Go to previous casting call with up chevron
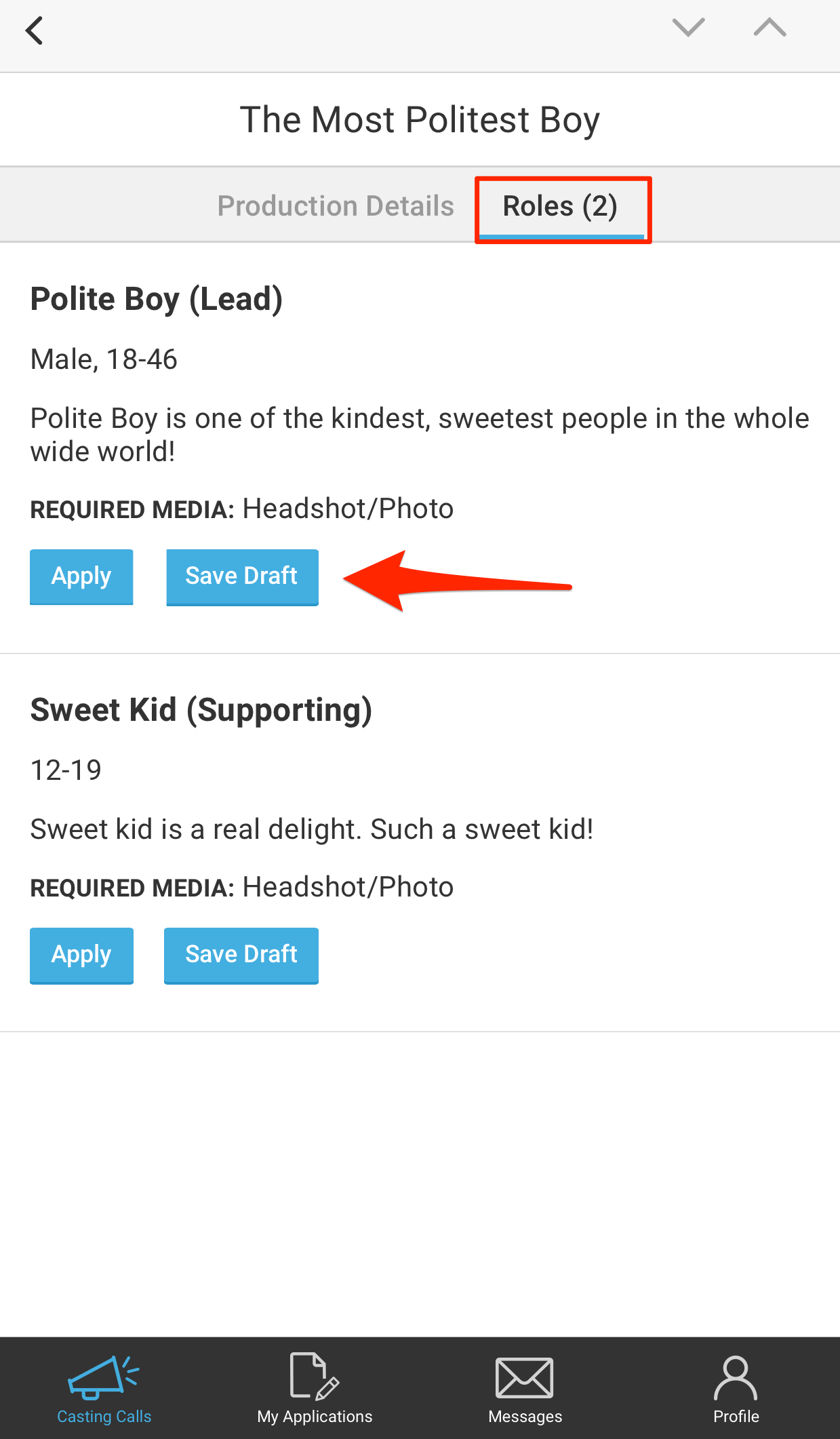This screenshot has width=840, height=1439. click(769, 28)
